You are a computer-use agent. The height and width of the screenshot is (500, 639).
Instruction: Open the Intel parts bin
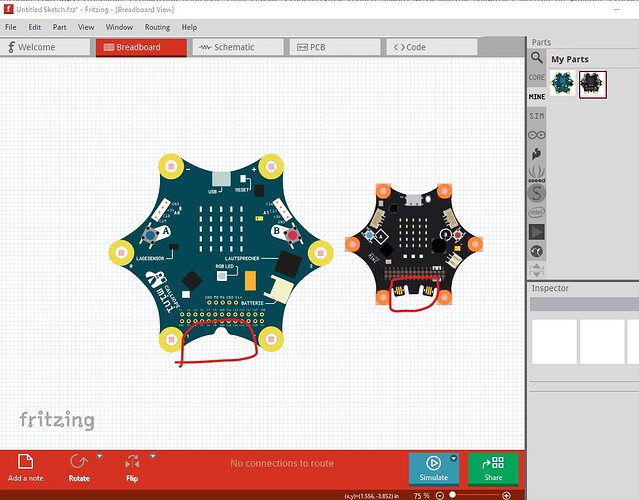point(537,212)
